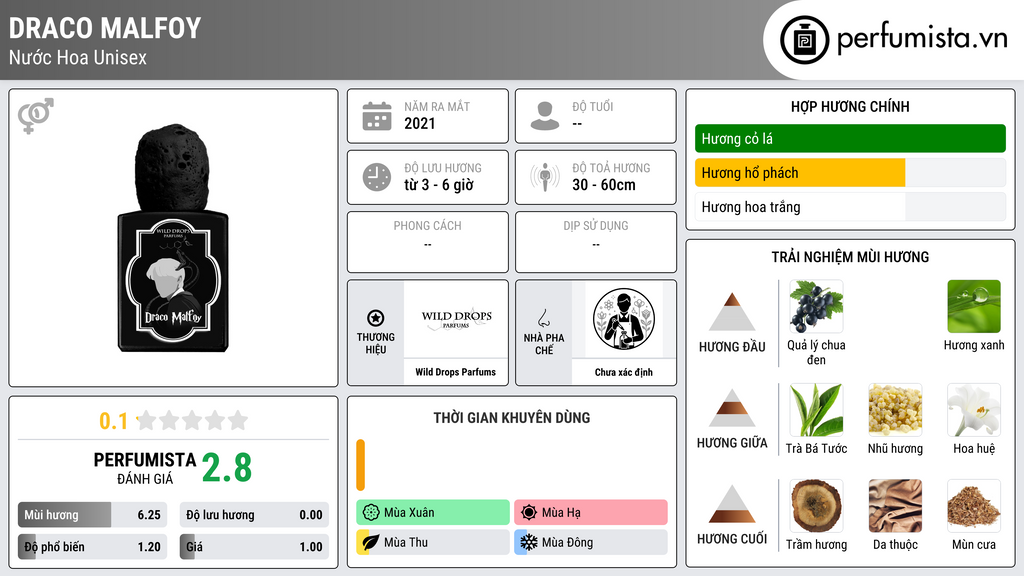Click the perfumista.vn logo icon
The image size is (1024, 576).
coord(805,40)
